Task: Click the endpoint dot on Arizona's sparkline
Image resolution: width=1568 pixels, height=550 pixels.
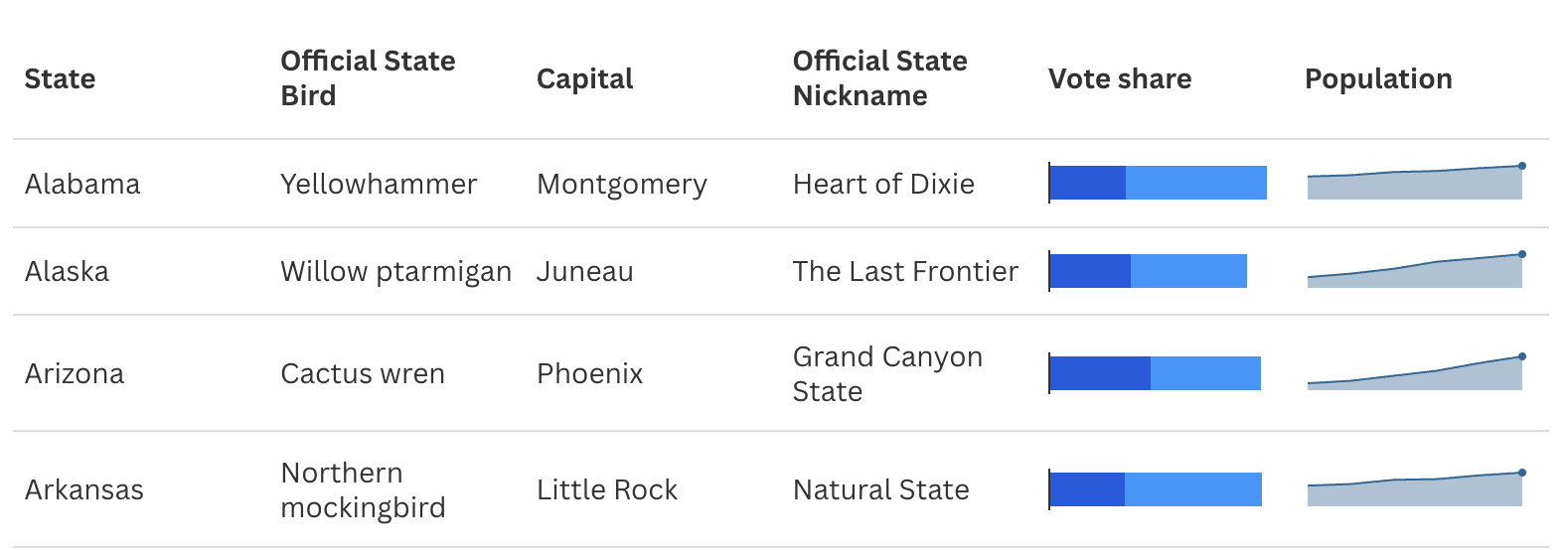Action: [x=1522, y=356]
